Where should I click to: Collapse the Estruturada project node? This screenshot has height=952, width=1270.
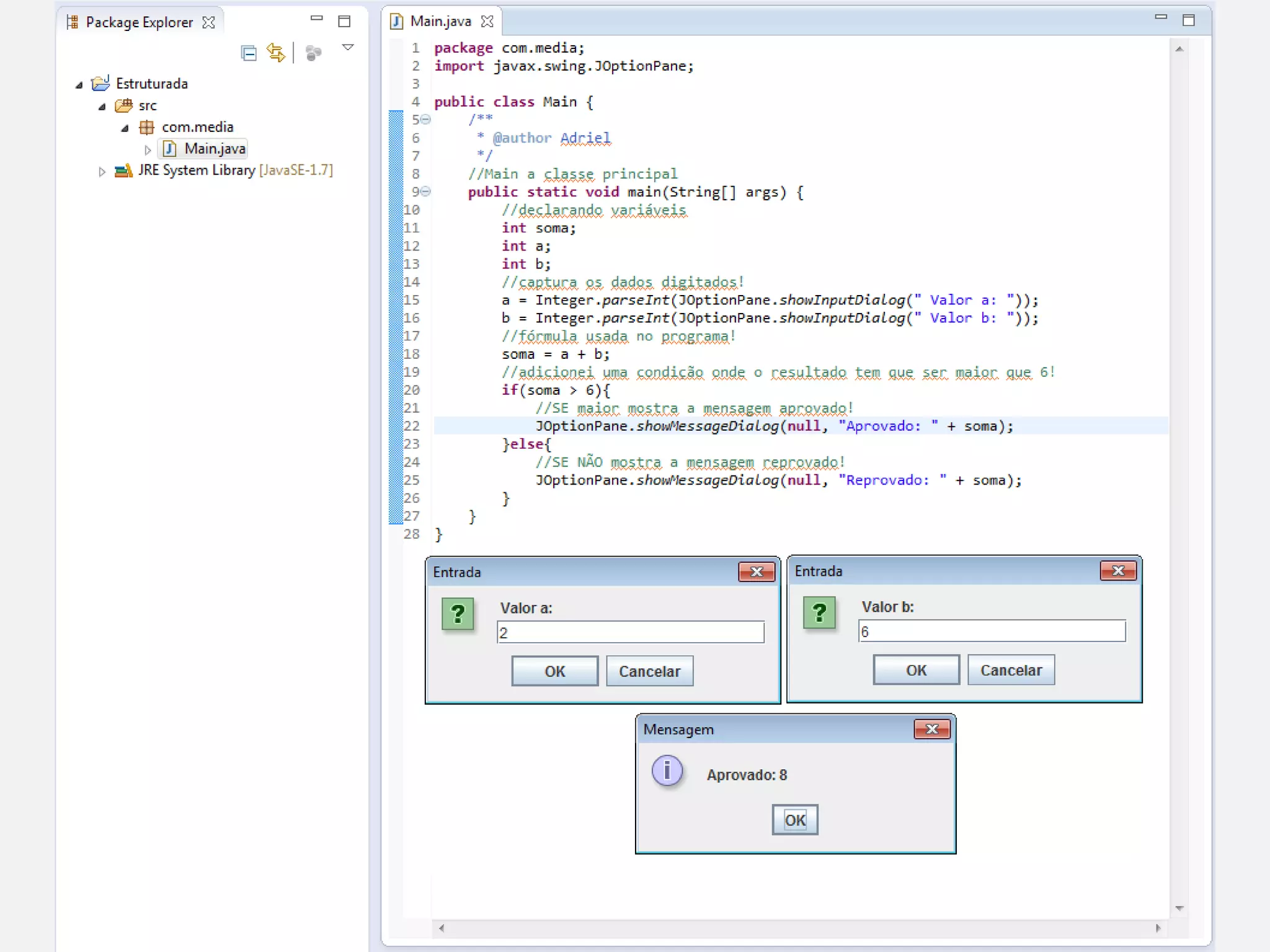(79, 85)
